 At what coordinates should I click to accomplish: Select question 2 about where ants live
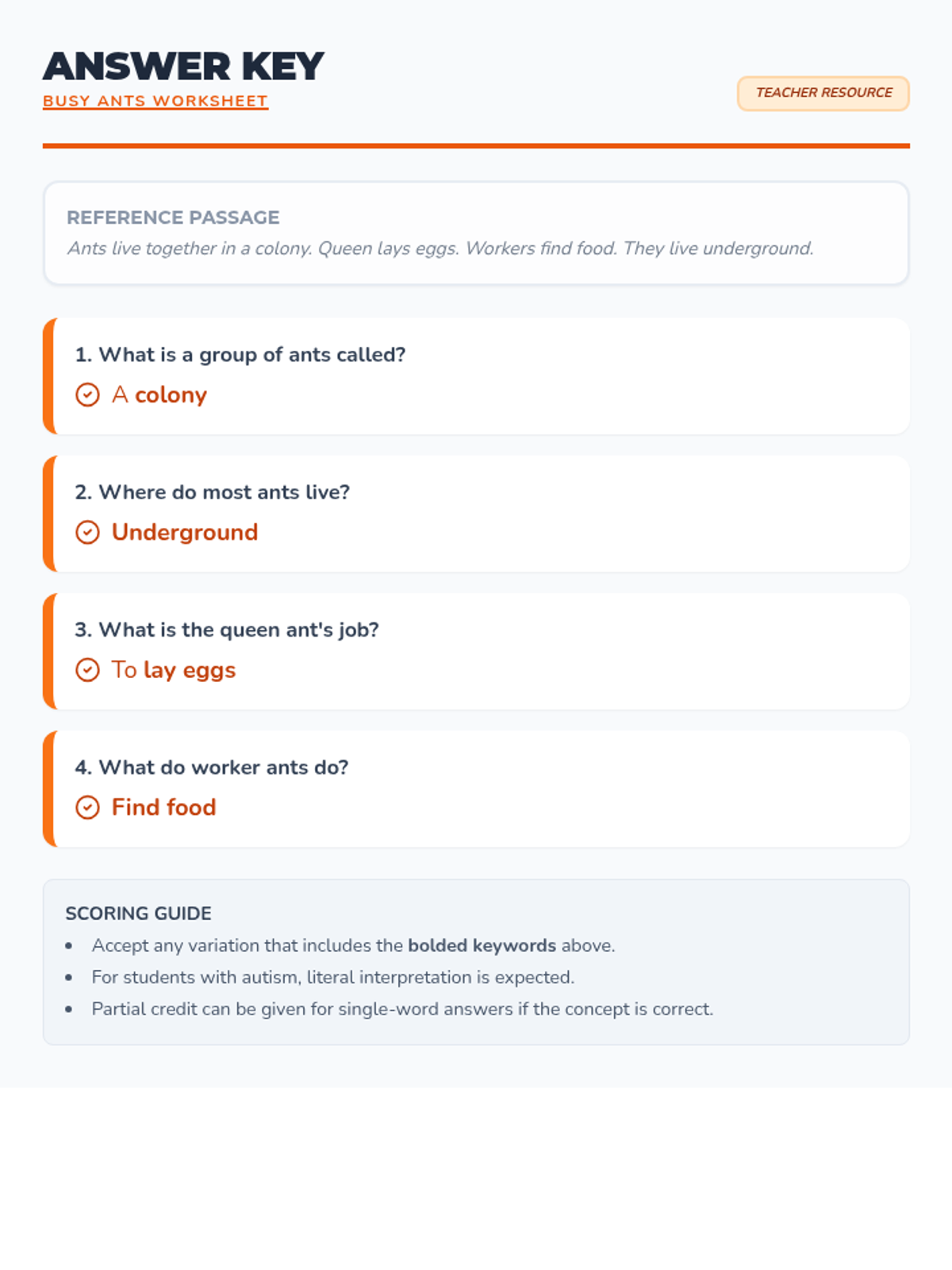212,492
